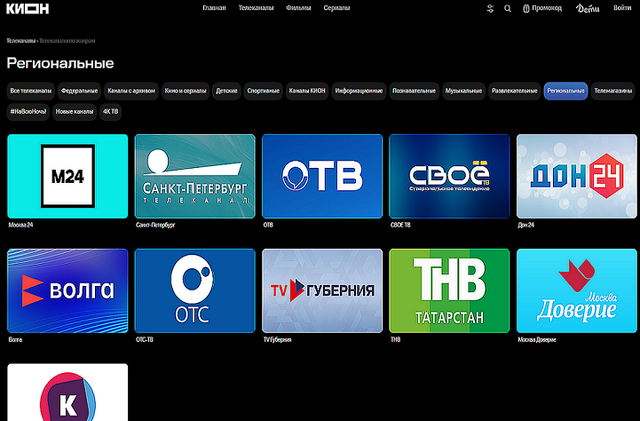Select the Спортивные filter chip
This screenshot has height=421, width=640.
pyautogui.click(x=263, y=91)
